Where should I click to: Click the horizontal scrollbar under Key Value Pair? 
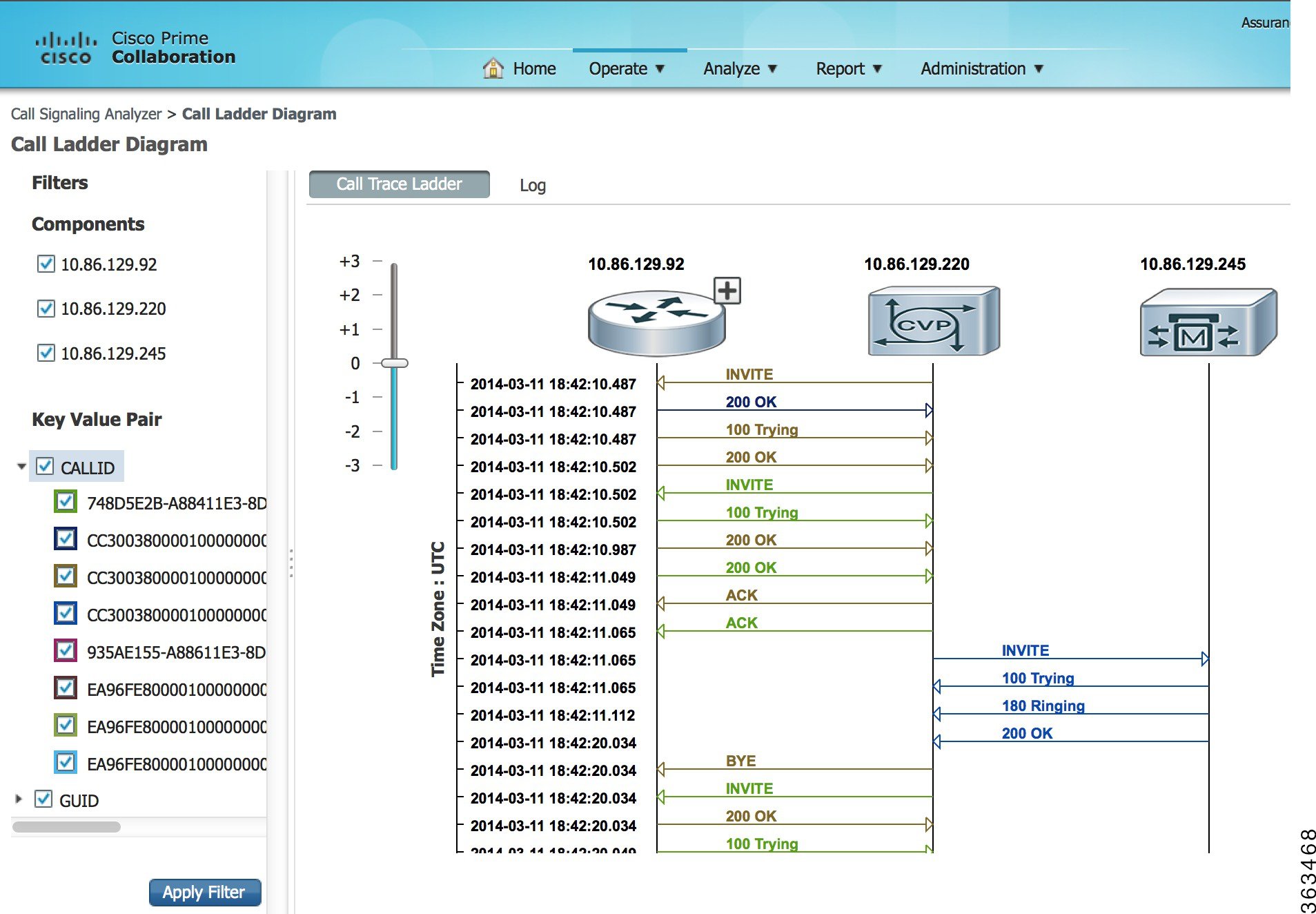pyautogui.click(x=67, y=826)
